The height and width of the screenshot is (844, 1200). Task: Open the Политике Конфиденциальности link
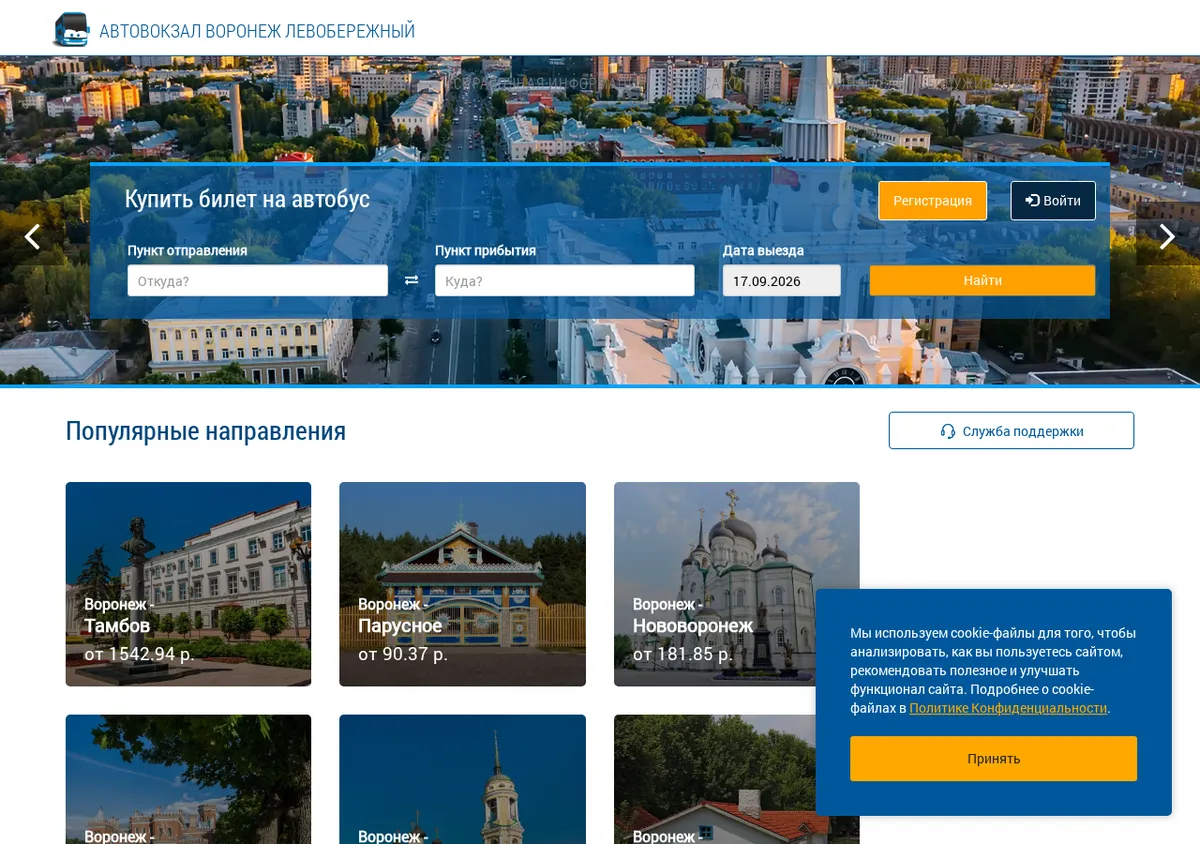(1008, 708)
